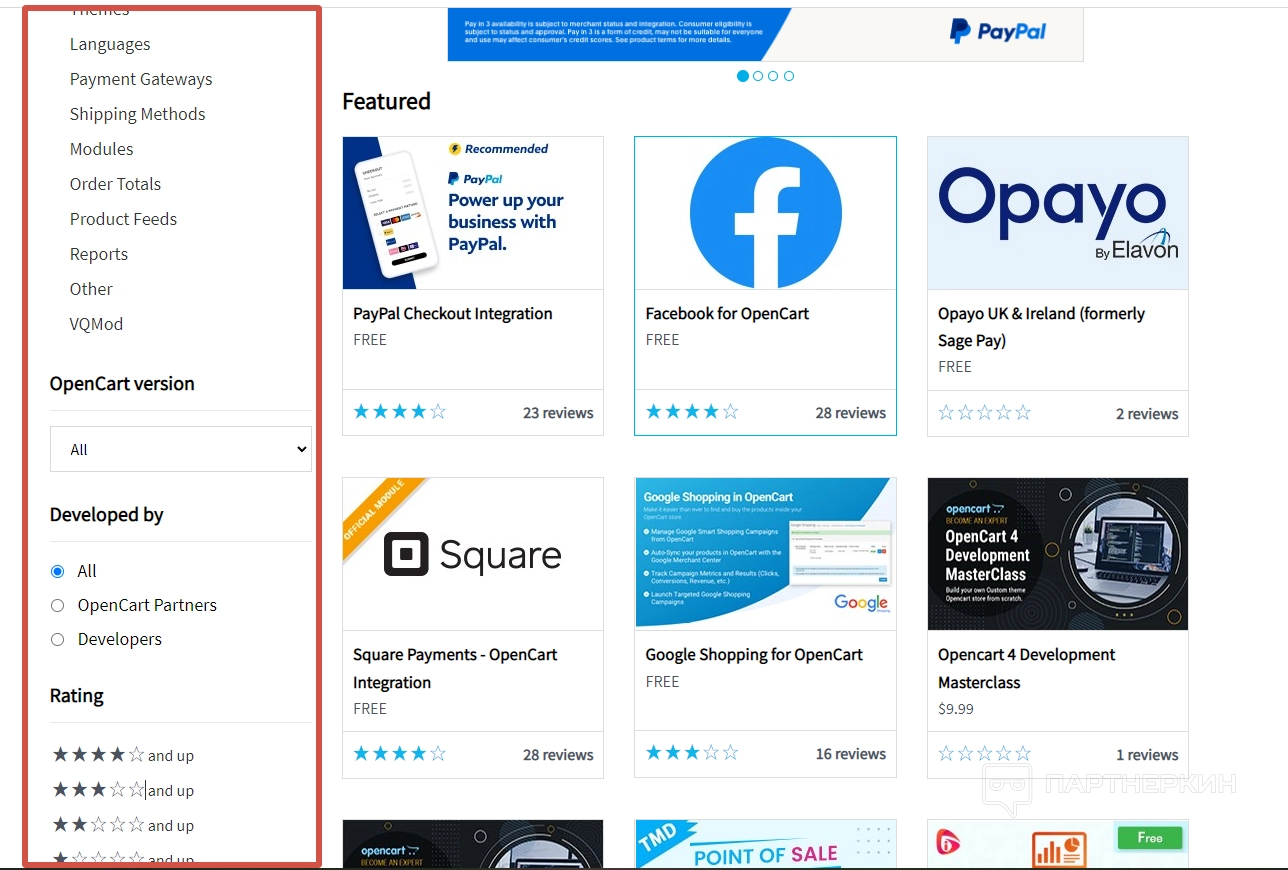View 16 reviews for Google Shopping
Viewport: 1288px width, 870px height.
point(851,754)
